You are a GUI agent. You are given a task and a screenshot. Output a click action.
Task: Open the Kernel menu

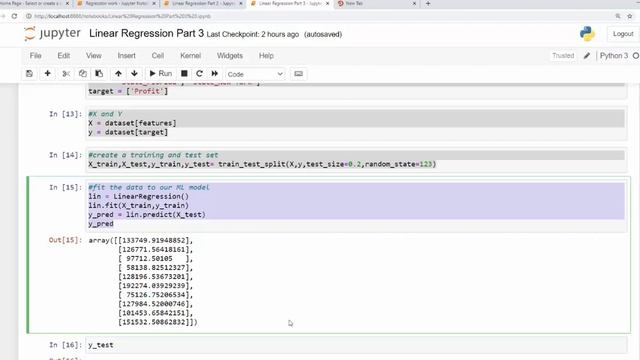pyautogui.click(x=191, y=56)
